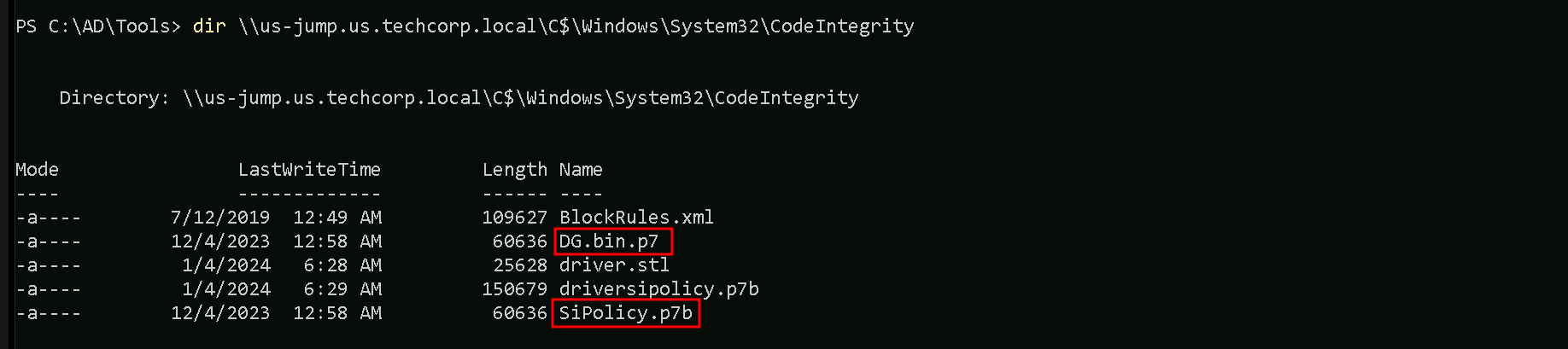The image size is (1568, 349).
Task: Click driver.stl in the file listing
Action: tap(614, 265)
